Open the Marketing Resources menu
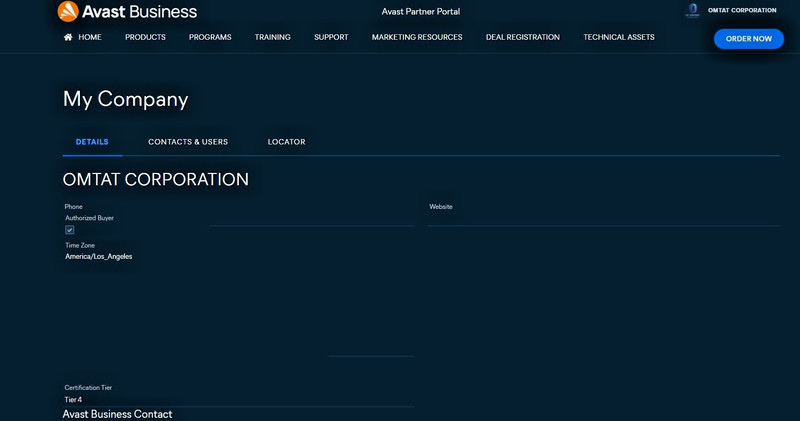The height and width of the screenshot is (421, 800). point(417,37)
